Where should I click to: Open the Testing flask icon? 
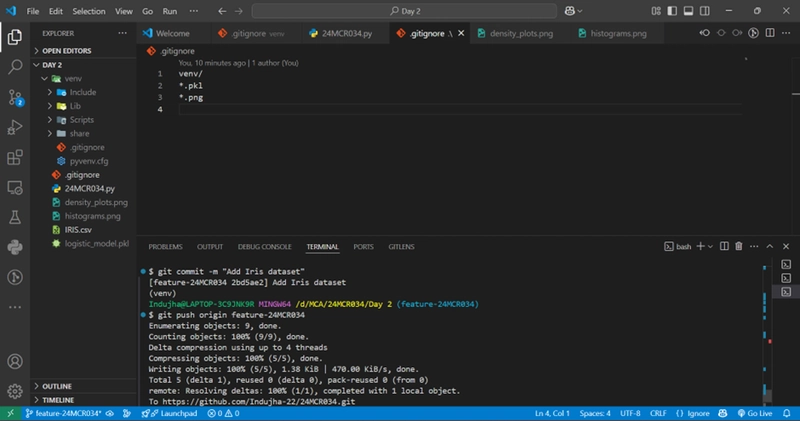[x=15, y=217]
